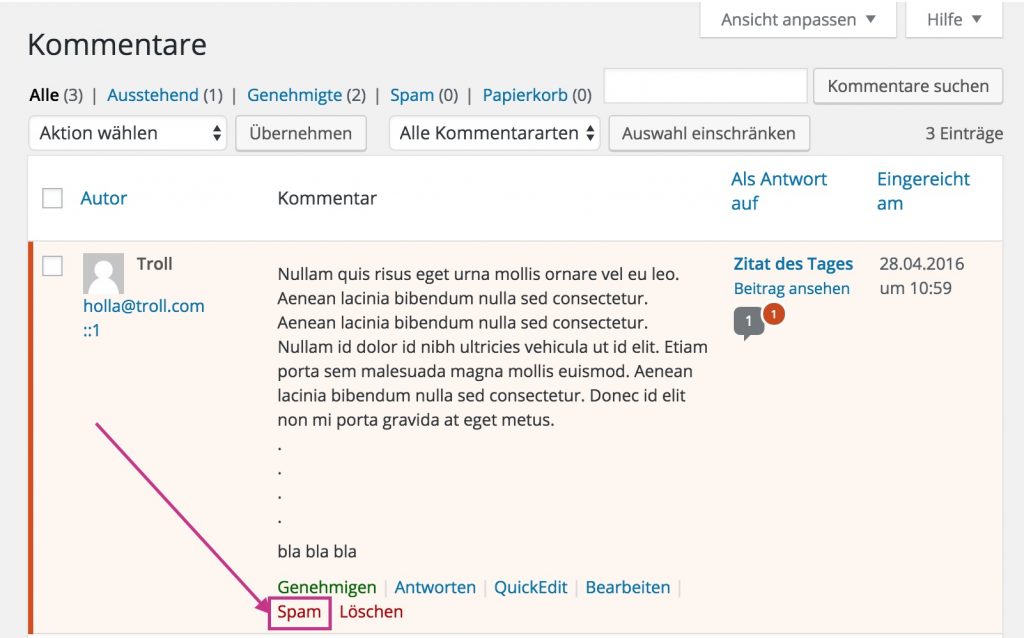Click inside the comment search field

[705, 86]
